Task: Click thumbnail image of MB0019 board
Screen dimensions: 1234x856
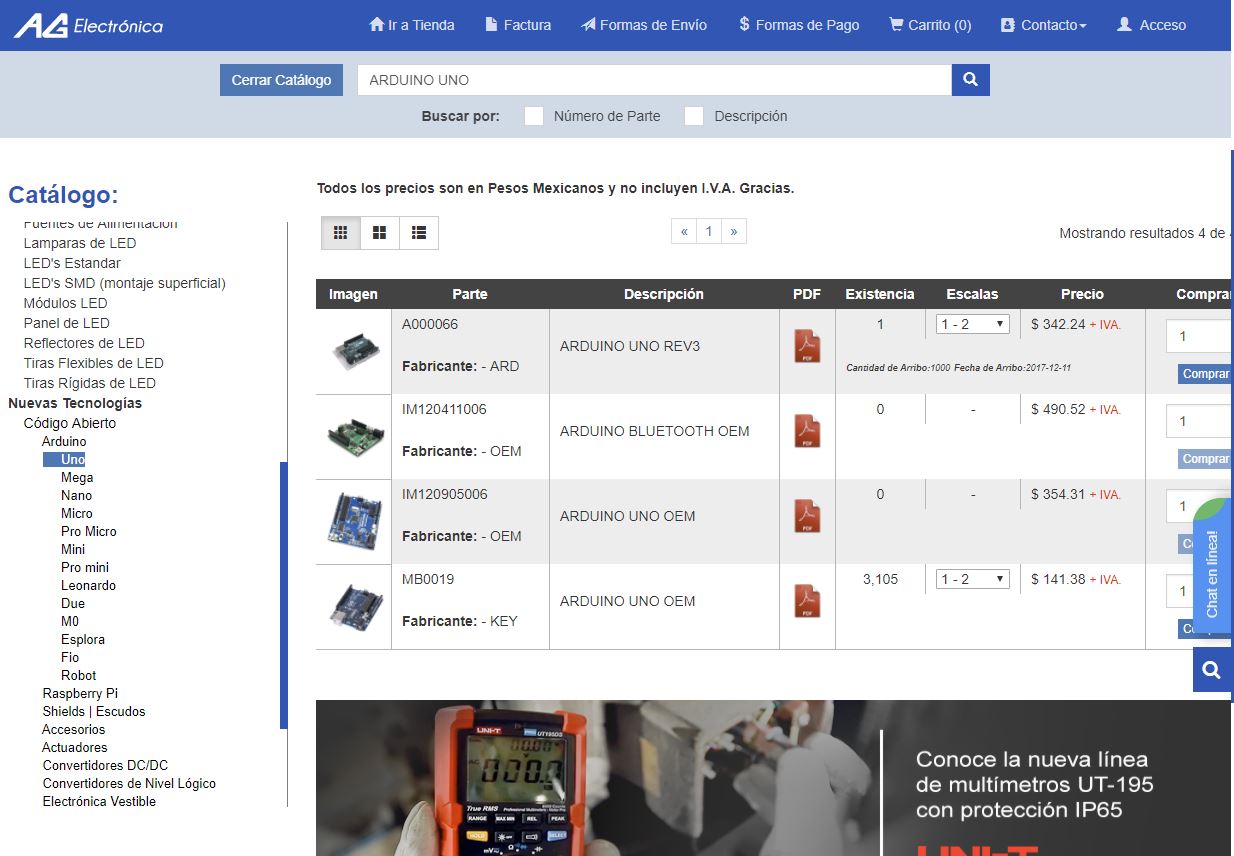Action: click(x=354, y=606)
